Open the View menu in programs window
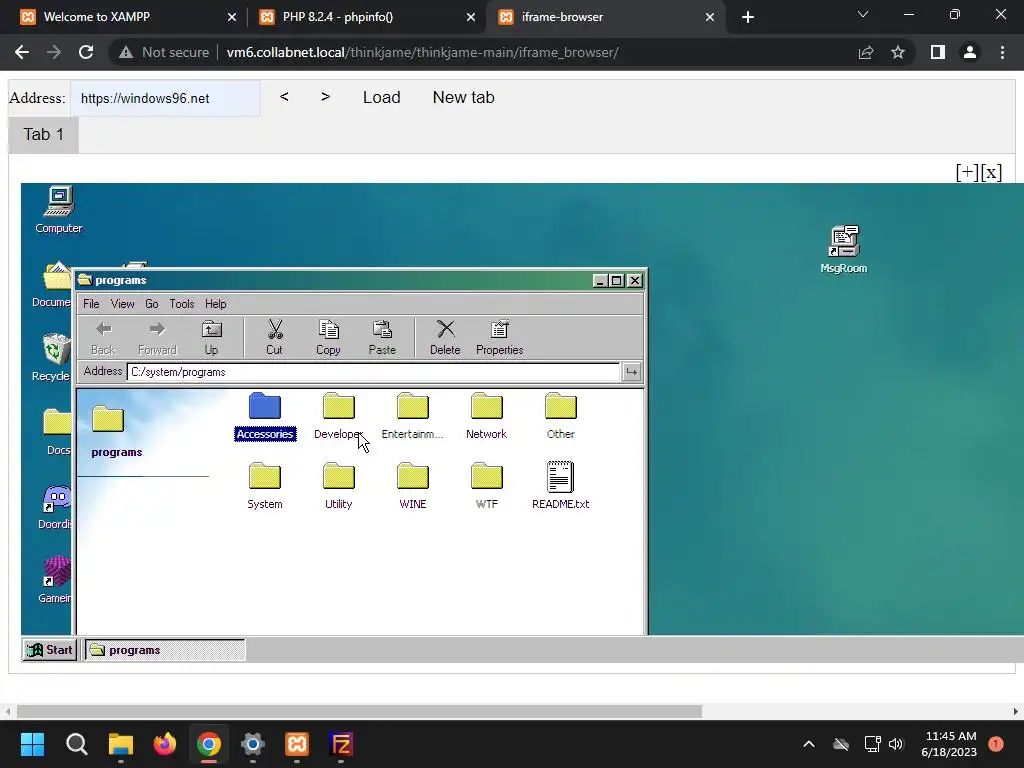 (122, 304)
